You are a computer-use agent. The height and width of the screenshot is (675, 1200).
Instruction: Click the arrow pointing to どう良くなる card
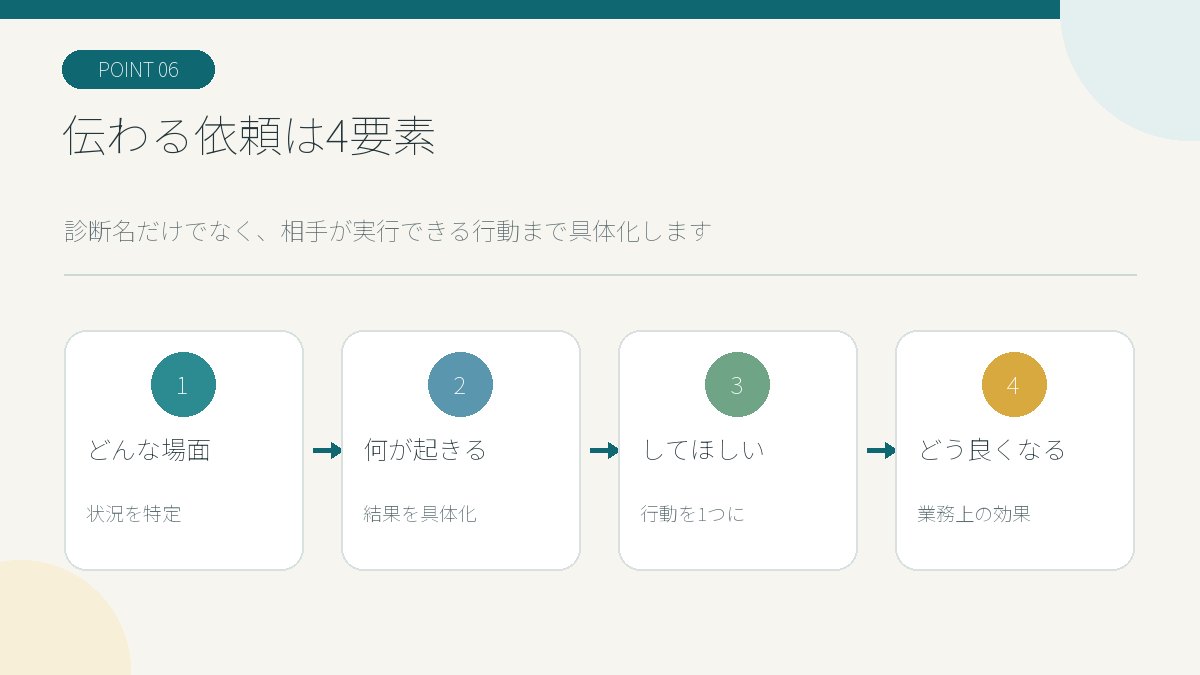(881, 451)
